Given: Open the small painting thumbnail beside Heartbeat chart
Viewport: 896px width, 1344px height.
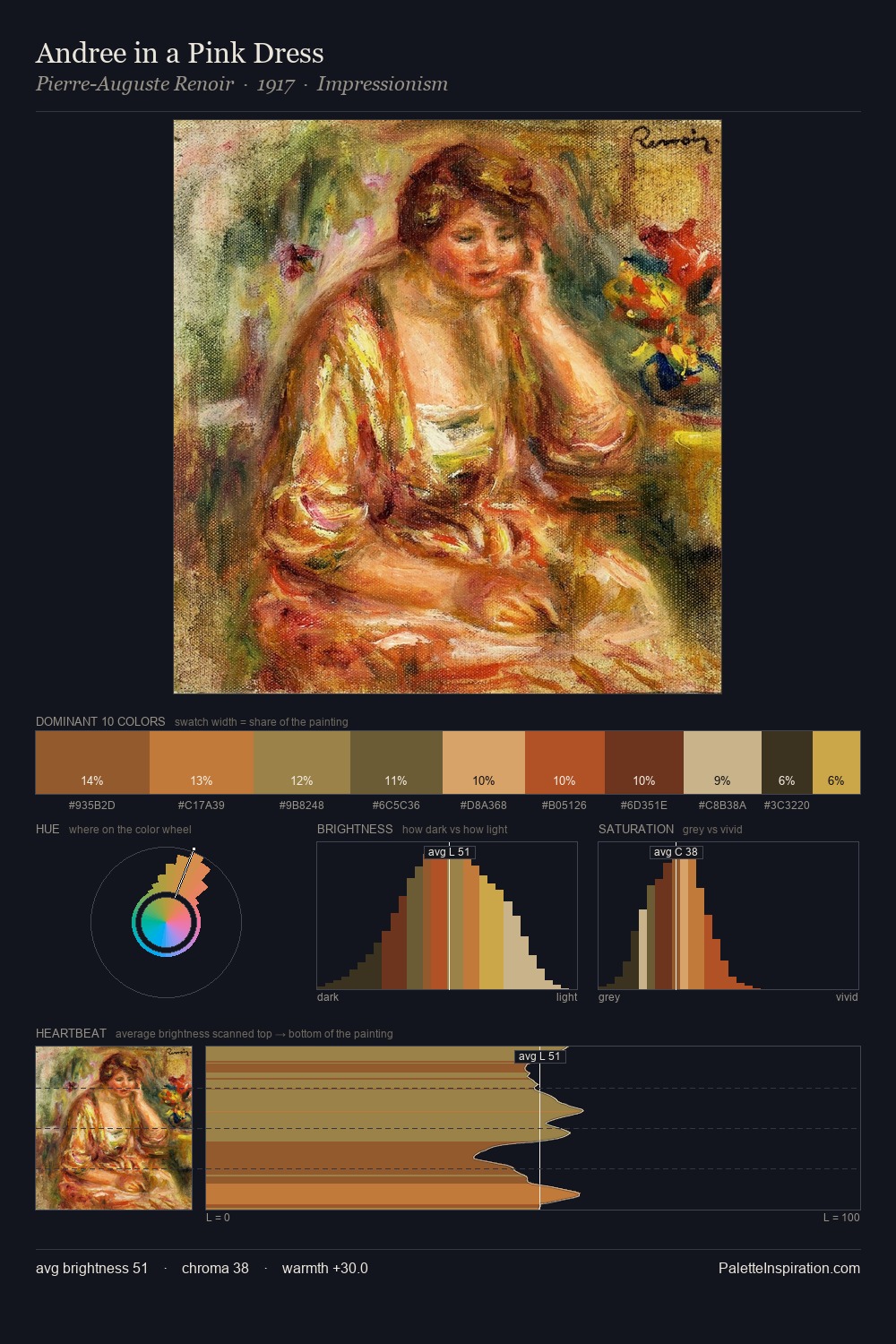Looking at the screenshot, I should (114, 1128).
